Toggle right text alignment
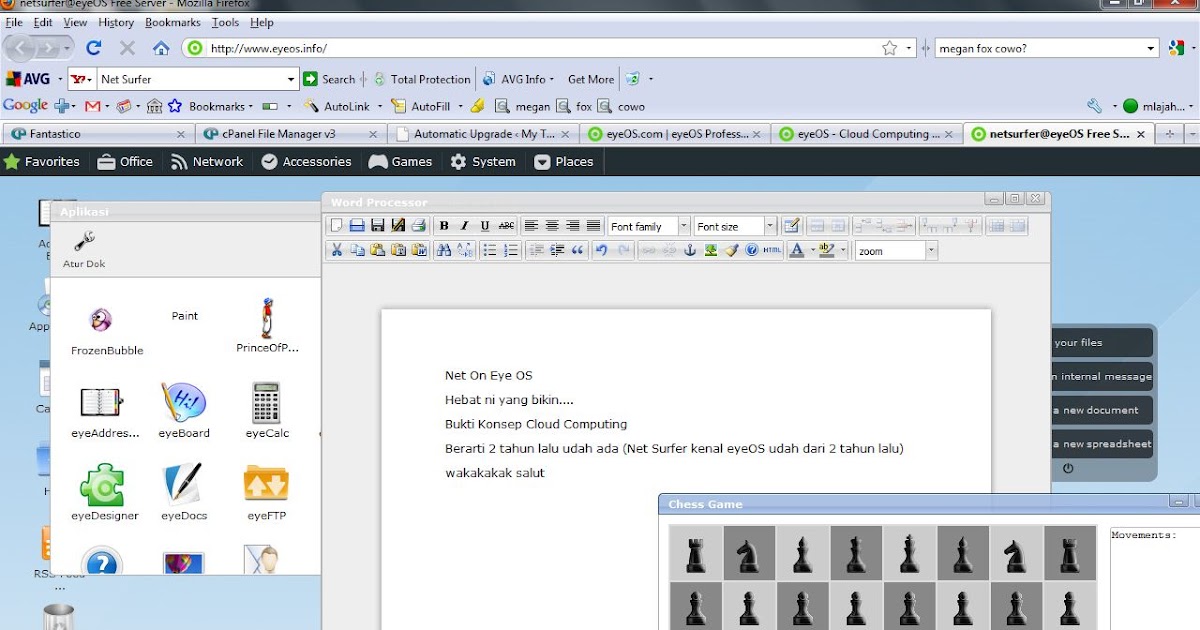This screenshot has height=630, width=1200. [x=573, y=226]
